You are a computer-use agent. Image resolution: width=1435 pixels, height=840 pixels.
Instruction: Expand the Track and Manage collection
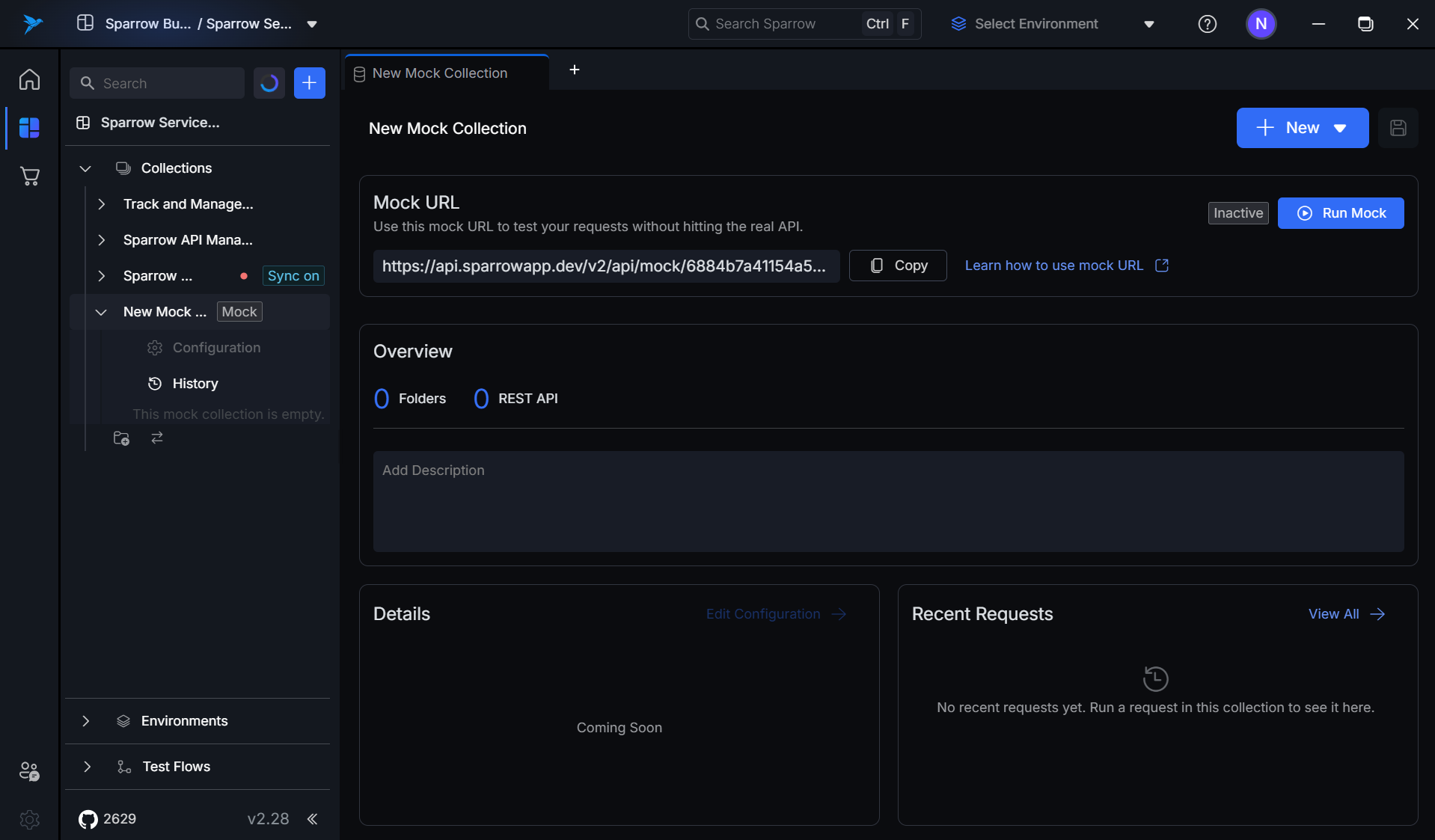coord(102,204)
